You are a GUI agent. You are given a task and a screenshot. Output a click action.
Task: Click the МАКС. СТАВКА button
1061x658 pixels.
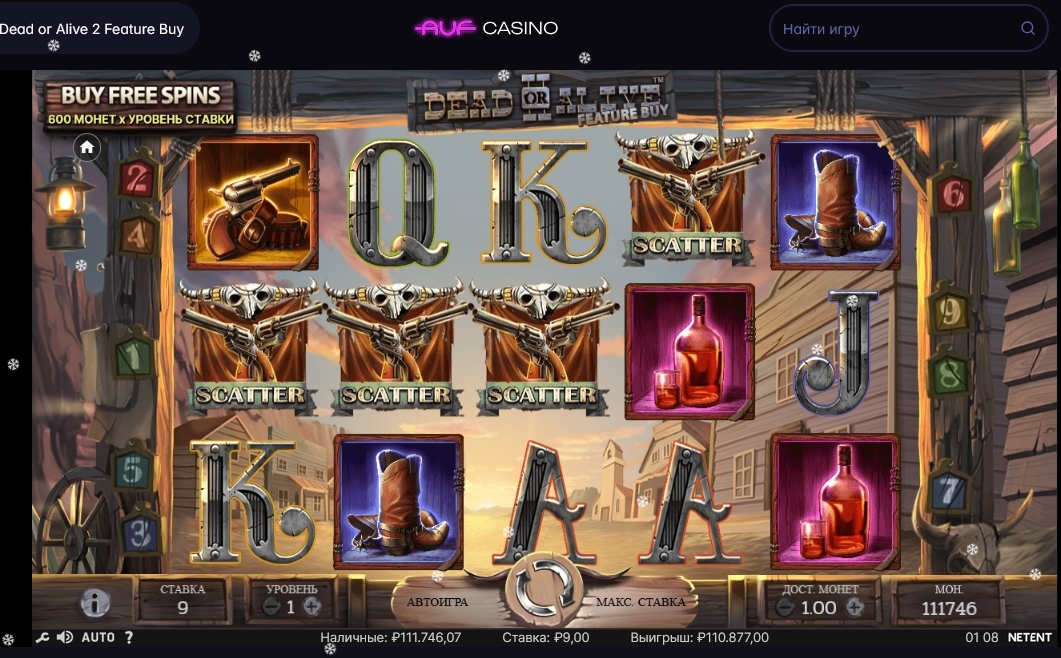click(x=640, y=602)
